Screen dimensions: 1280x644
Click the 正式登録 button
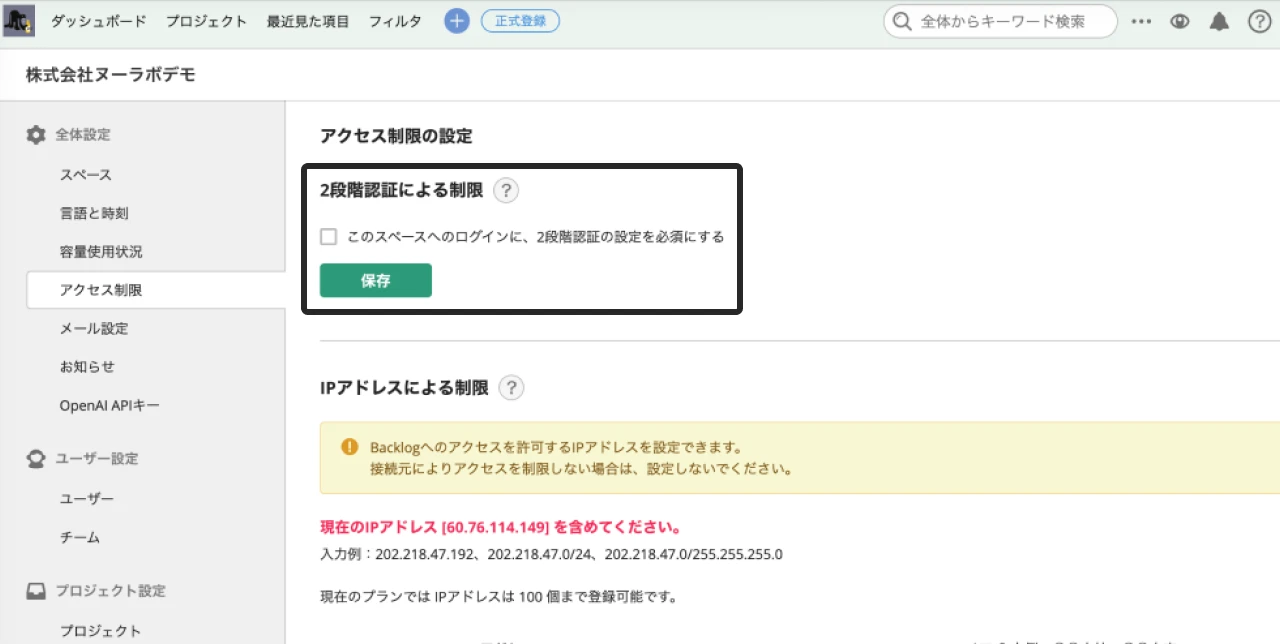point(520,20)
